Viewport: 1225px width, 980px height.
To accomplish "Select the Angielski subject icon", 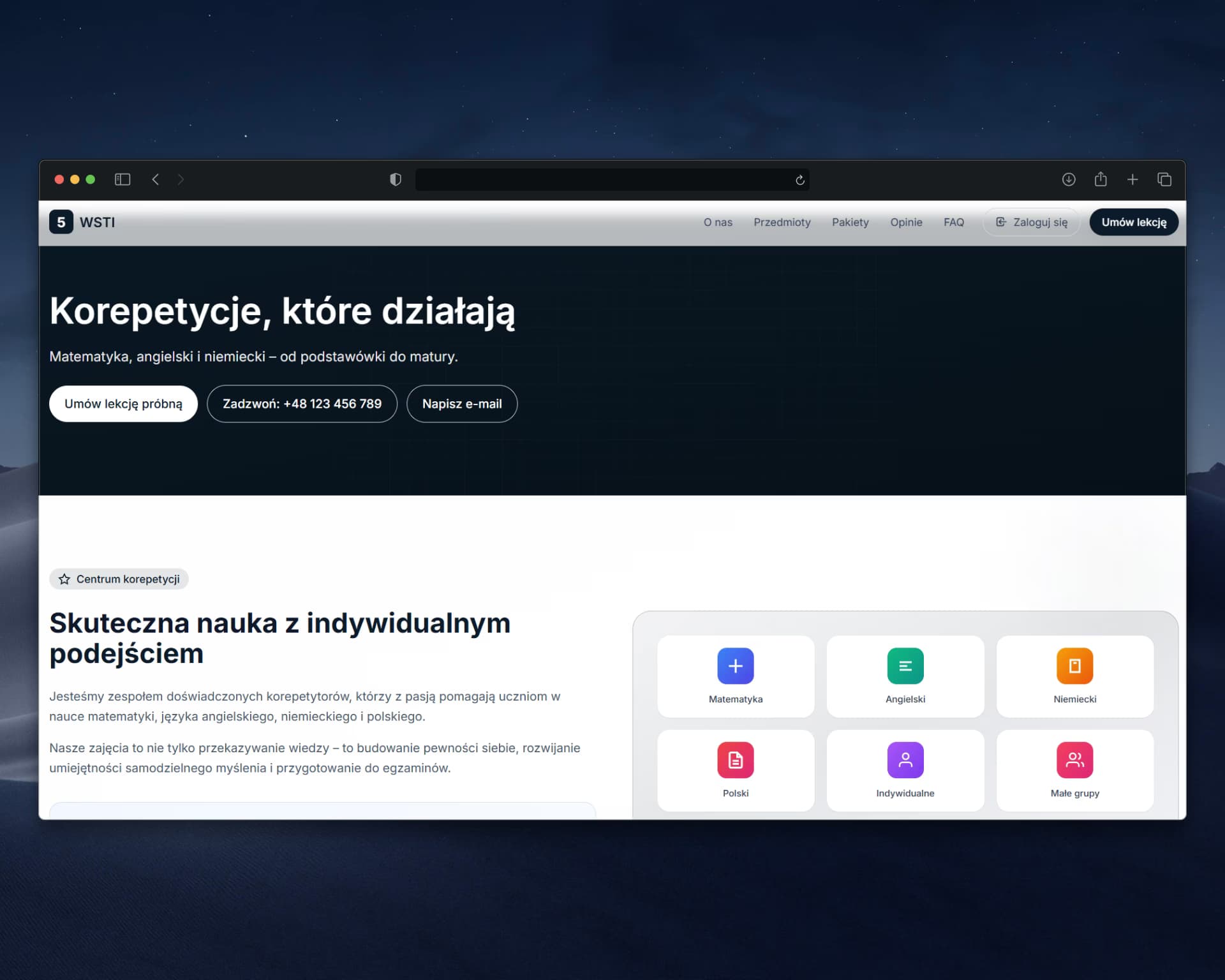I will click(x=905, y=665).
